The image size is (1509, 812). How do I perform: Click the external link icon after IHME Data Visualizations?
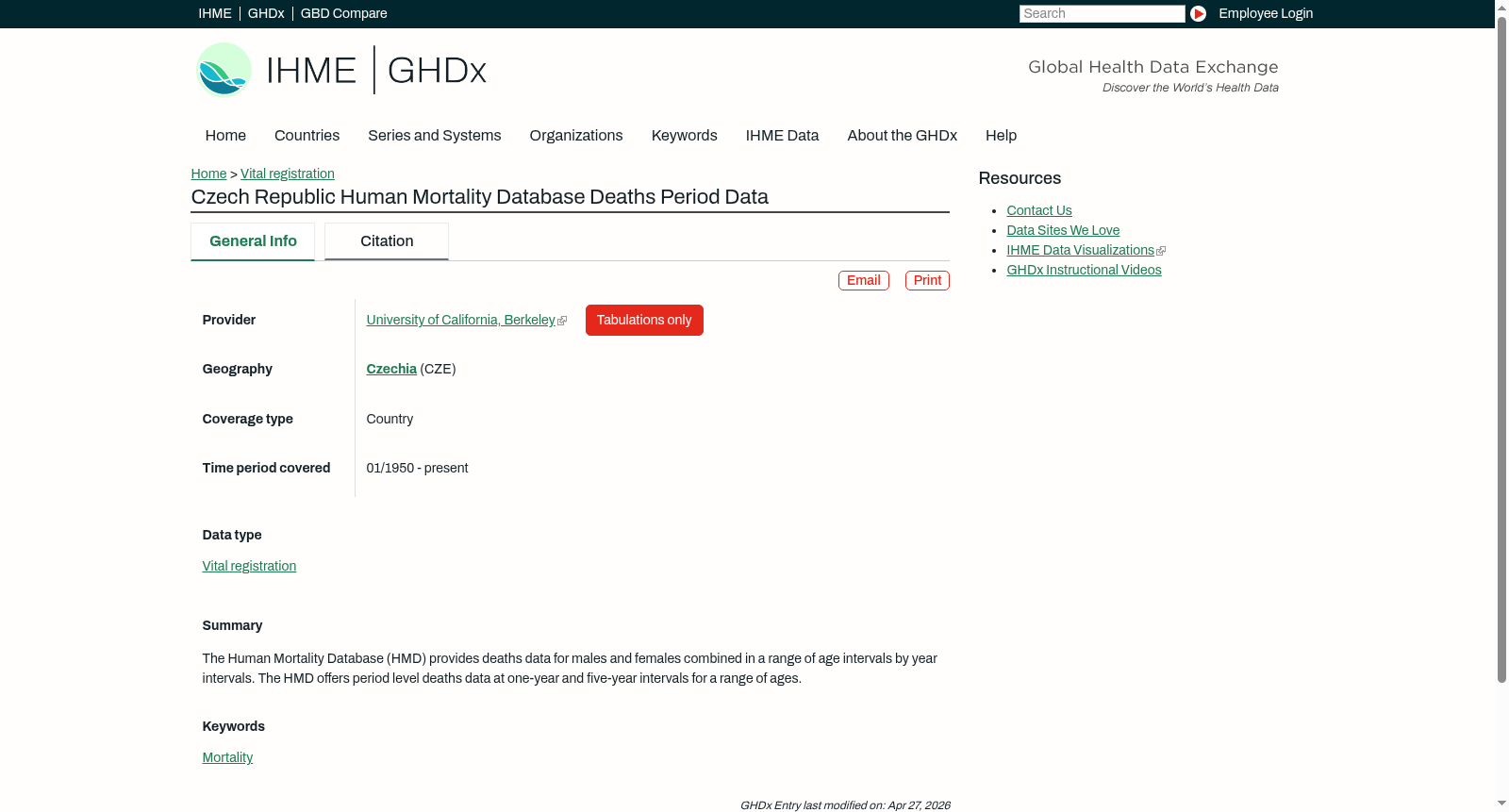[x=1161, y=251]
